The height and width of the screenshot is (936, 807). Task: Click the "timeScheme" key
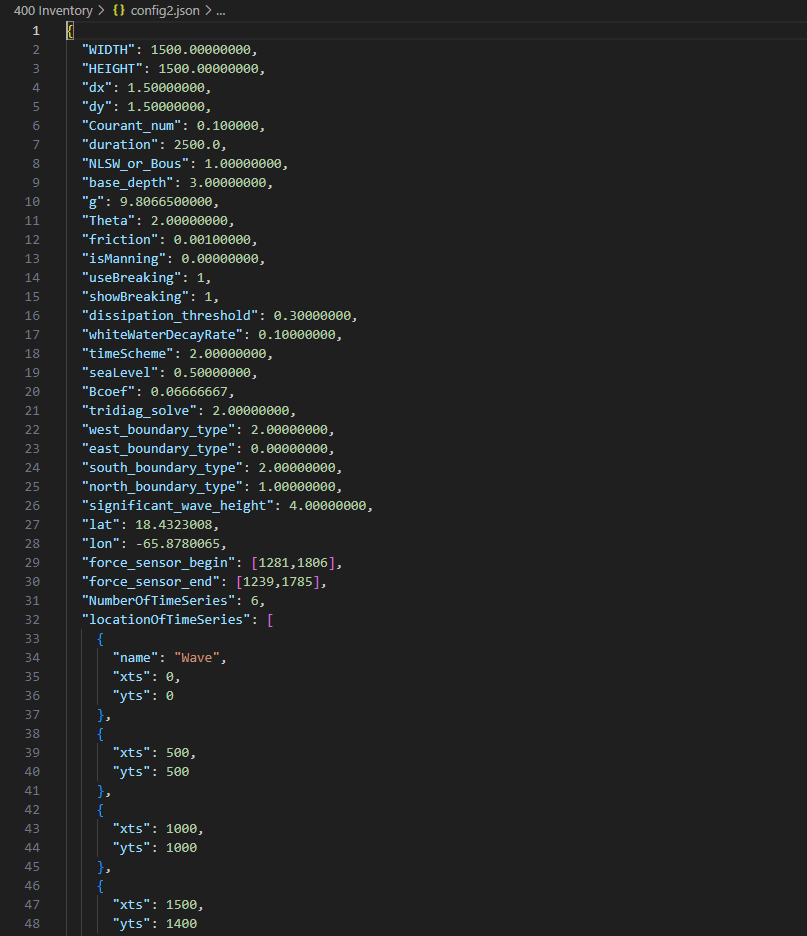(x=128, y=354)
